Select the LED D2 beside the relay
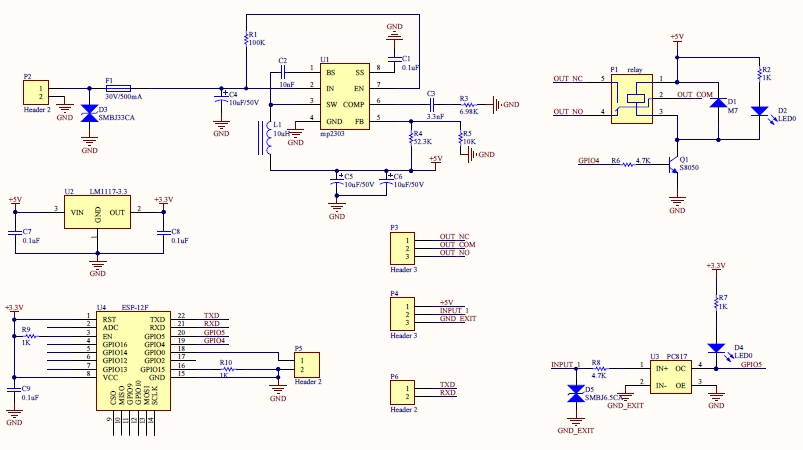The width and height of the screenshot is (803, 450). [x=761, y=111]
